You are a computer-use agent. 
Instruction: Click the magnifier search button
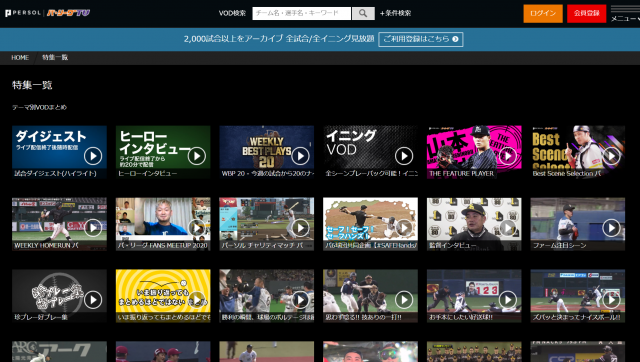pyautogui.click(x=363, y=13)
